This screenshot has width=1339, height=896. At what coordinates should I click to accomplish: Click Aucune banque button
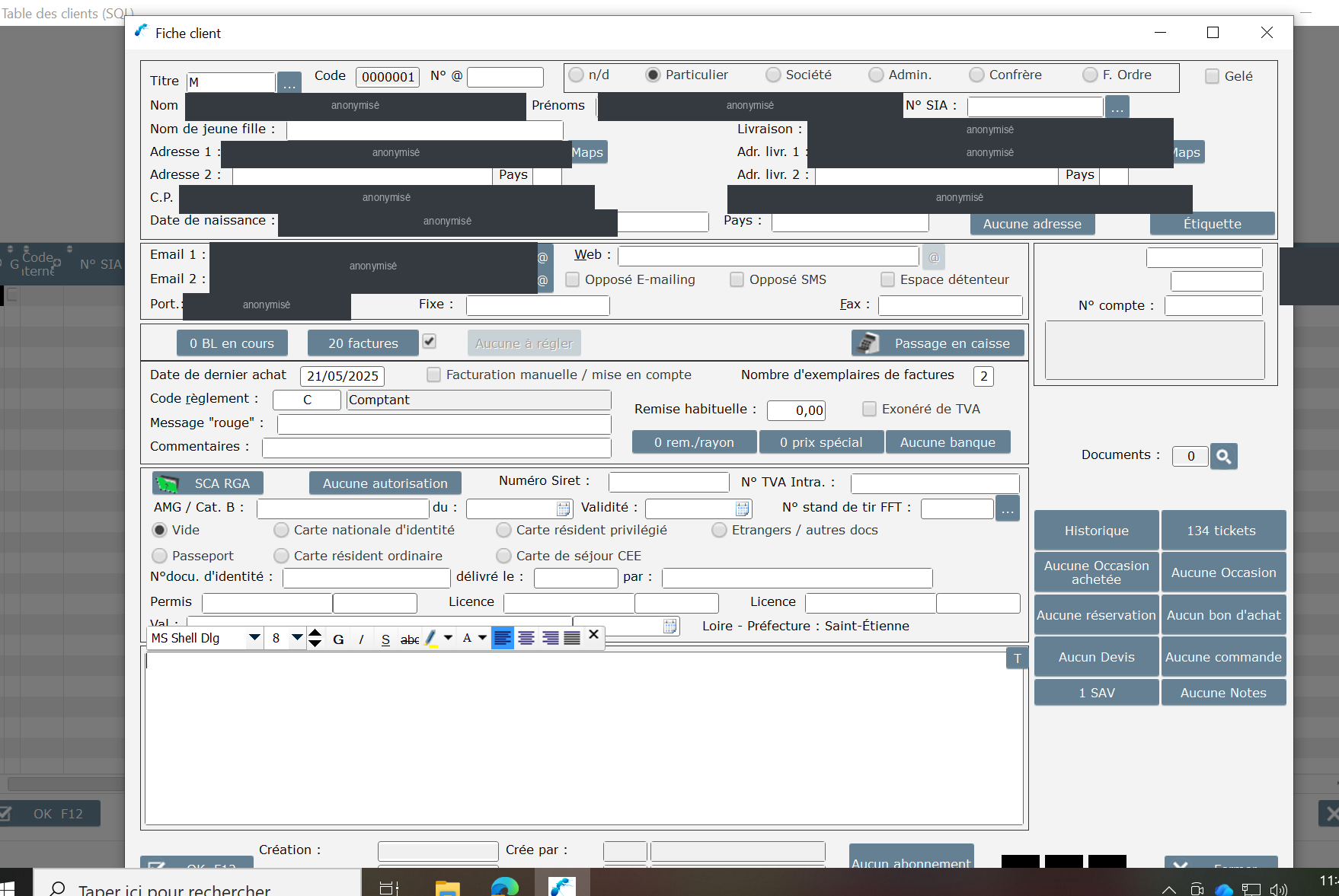[948, 442]
